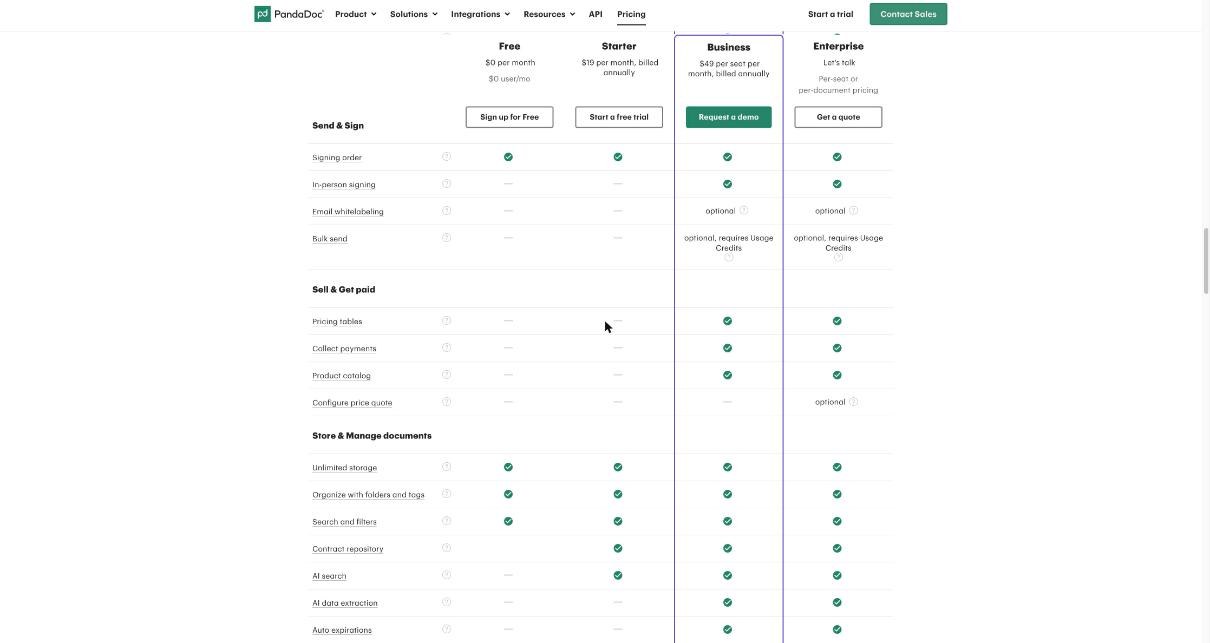Screen dimensions: 1210x643
Task: Select the Pricing nav item
Action: click(x=631, y=14)
